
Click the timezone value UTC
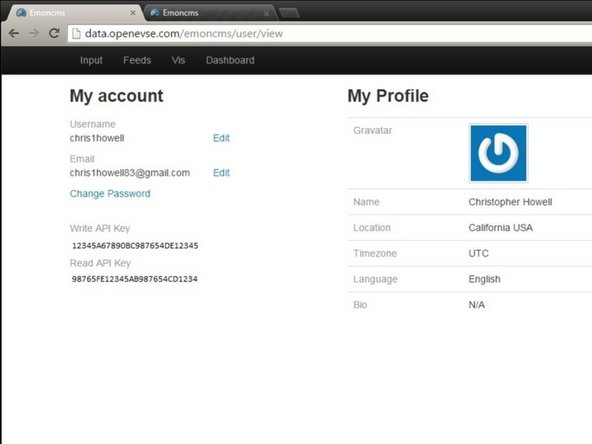coord(479,253)
